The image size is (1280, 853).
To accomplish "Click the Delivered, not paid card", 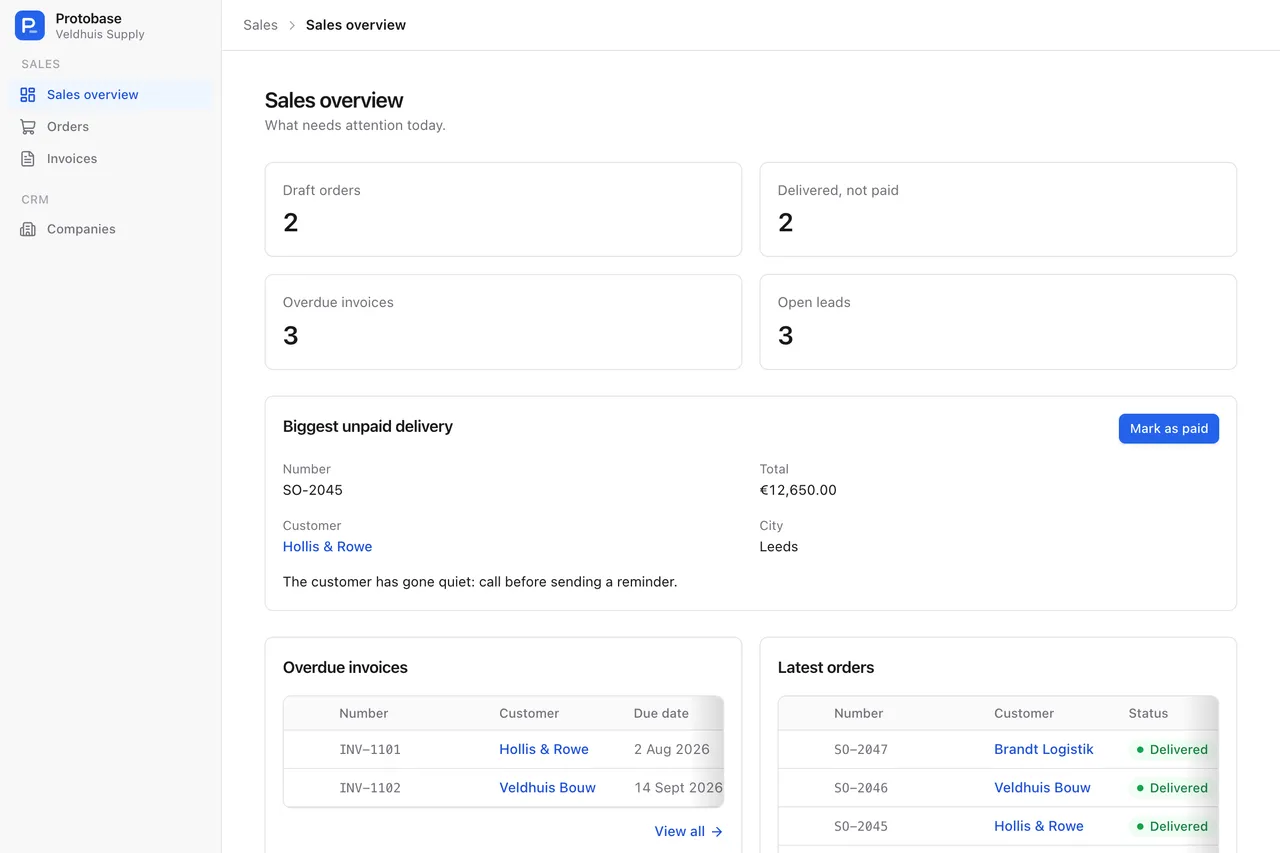I will click(x=998, y=209).
